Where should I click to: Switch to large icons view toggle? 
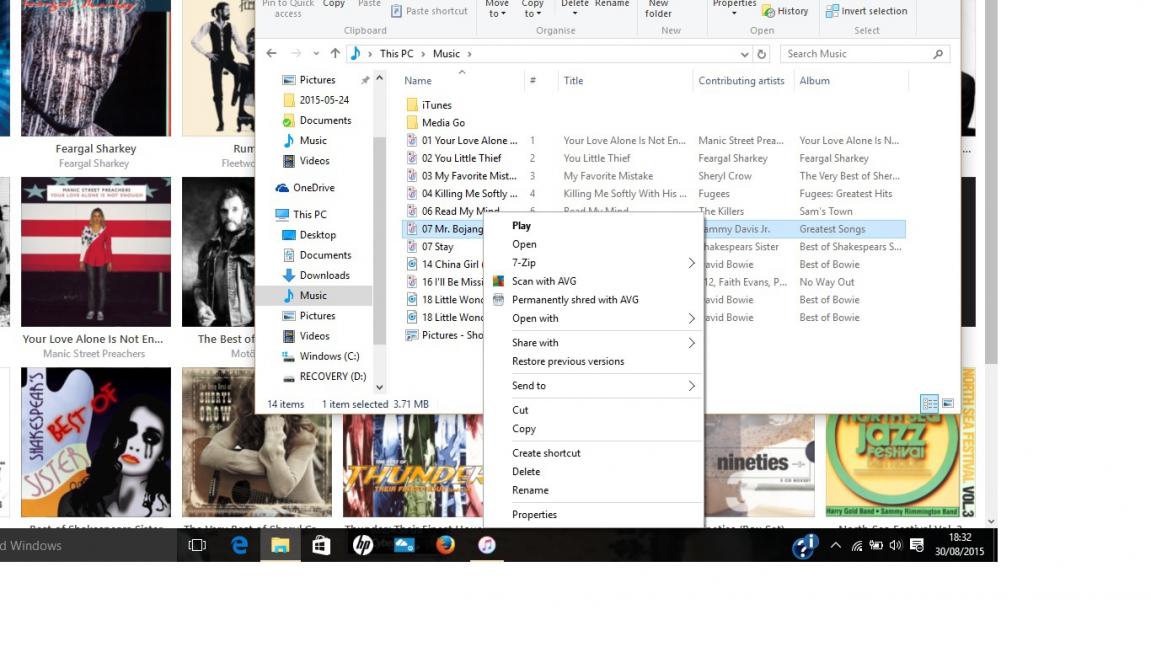click(x=947, y=403)
